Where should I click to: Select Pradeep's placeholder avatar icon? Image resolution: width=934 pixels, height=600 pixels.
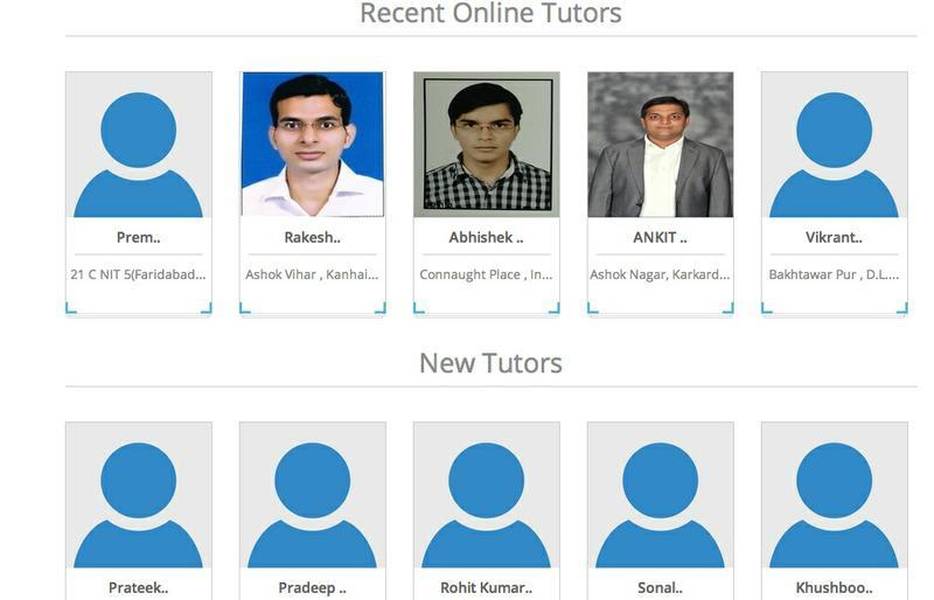point(312,495)
